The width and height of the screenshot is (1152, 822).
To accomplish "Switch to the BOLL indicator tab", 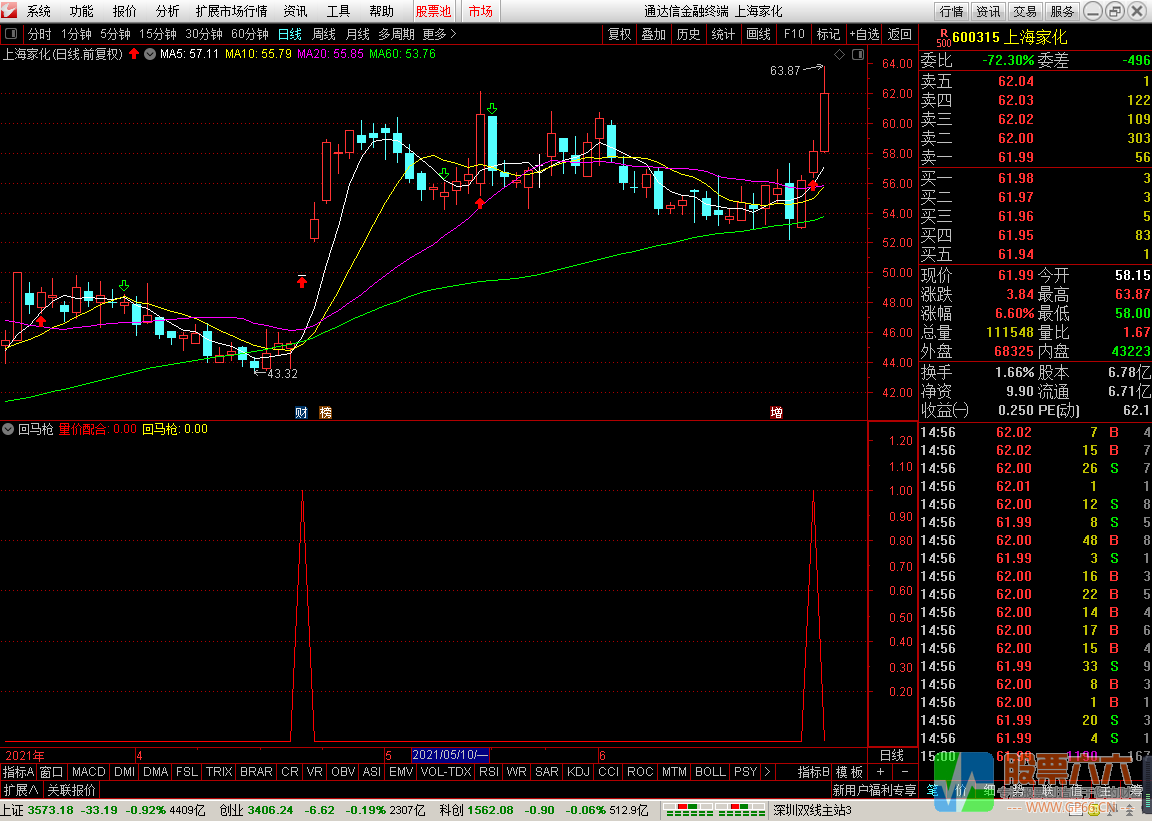I will click(710, 772).
